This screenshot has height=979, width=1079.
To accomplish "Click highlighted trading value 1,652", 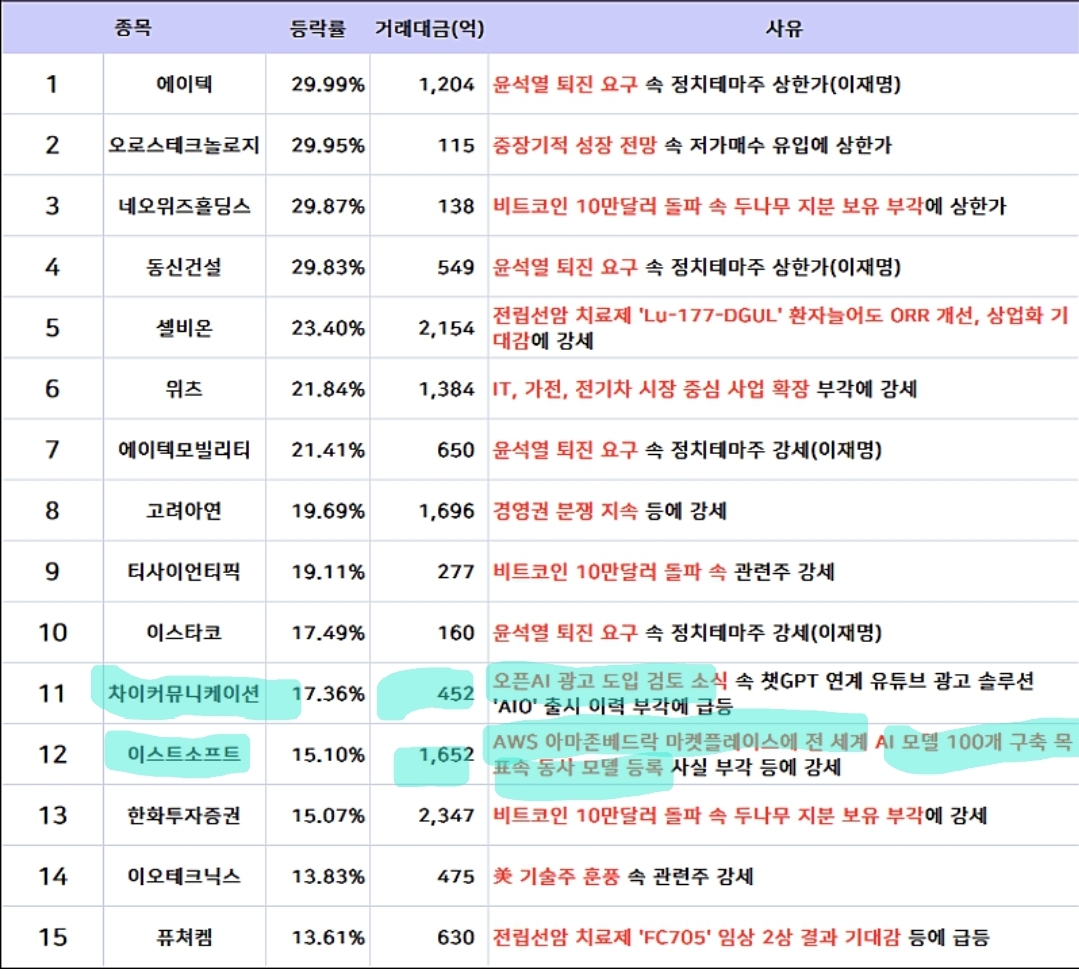I will click(x=447, y=755).
